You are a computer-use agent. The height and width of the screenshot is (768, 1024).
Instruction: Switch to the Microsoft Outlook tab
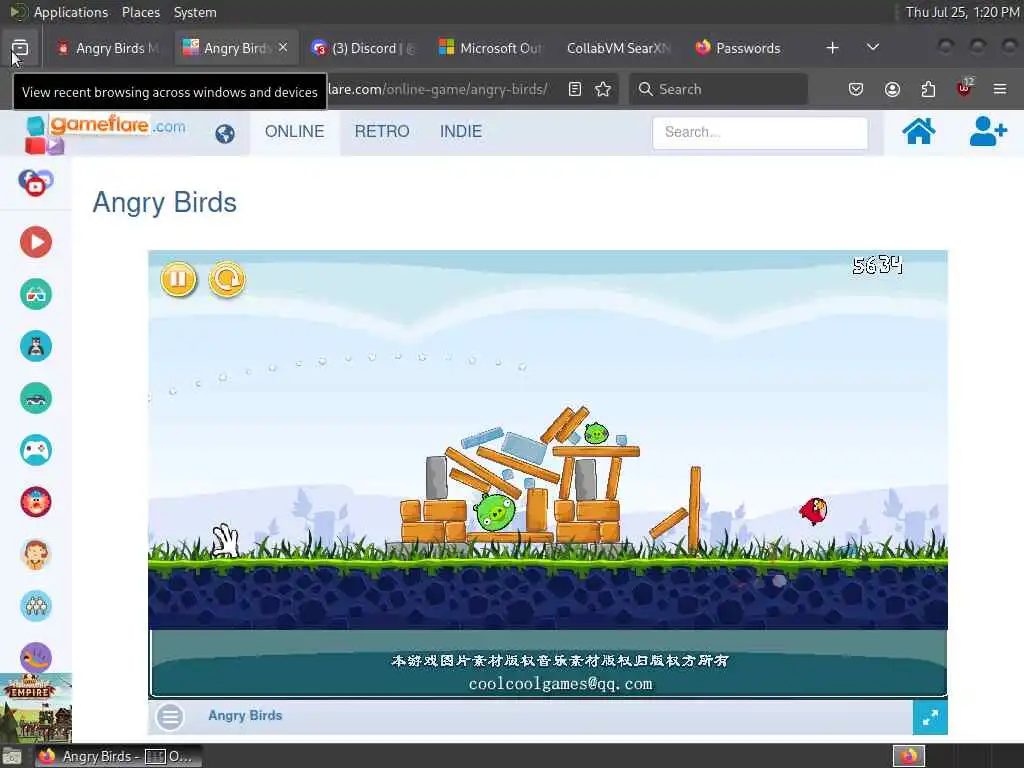[x=490, y=48]
